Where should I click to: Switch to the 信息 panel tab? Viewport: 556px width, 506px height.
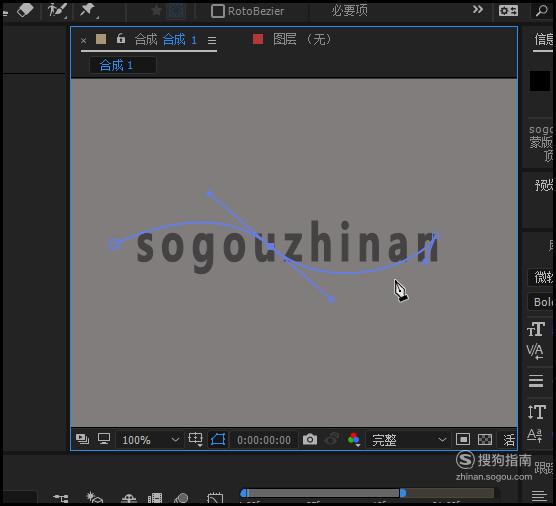(x=543, y=39)
